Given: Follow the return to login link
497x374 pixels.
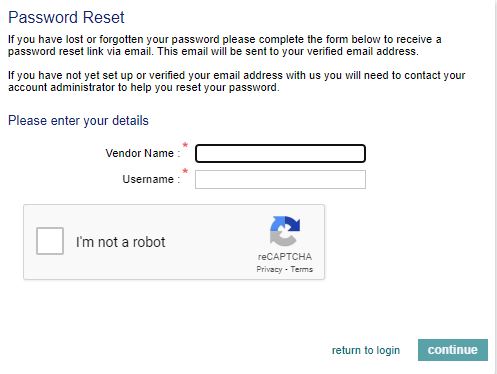Looking at the screenshot, I should pos(366,350).
